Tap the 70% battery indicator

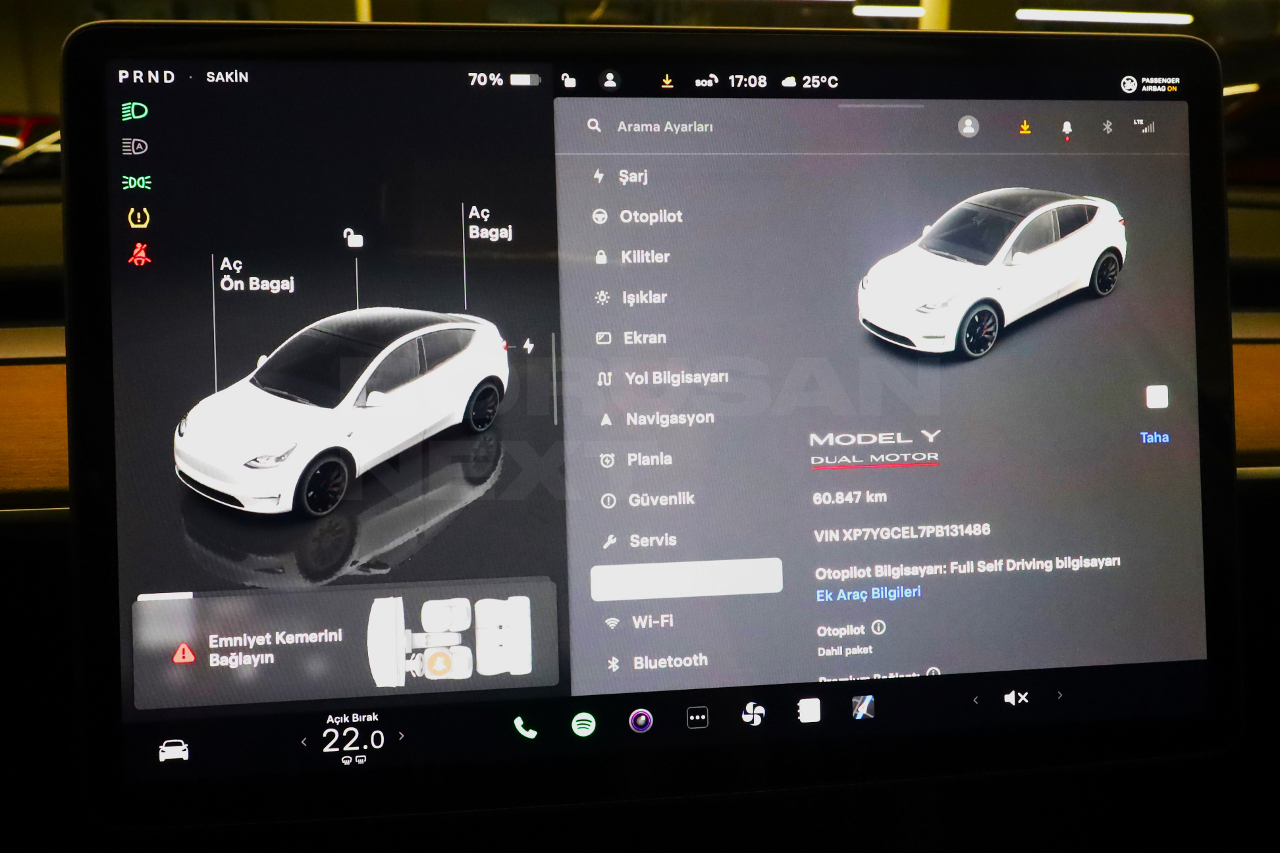pyautogui.click(x=504, y=79)
